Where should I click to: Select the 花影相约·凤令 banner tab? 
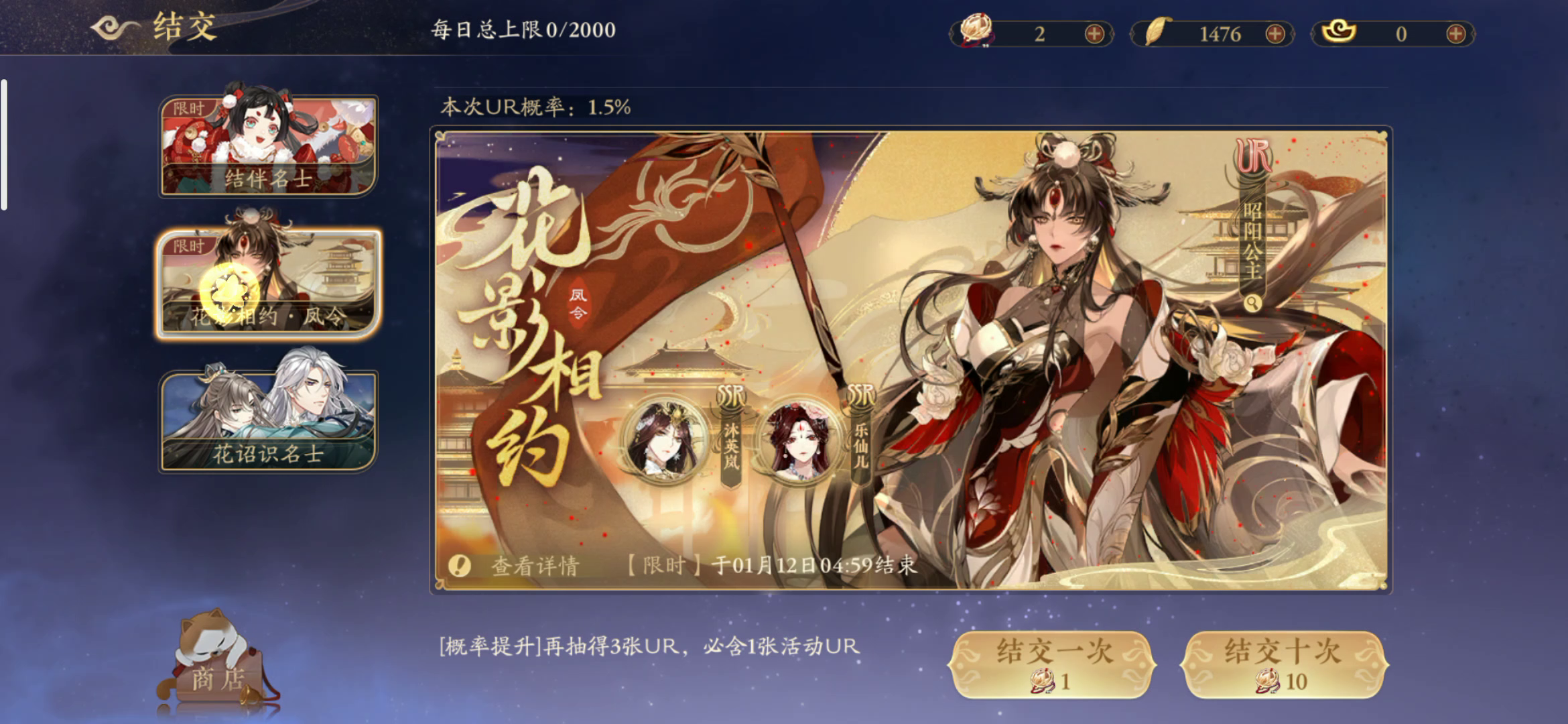point(268,283)
